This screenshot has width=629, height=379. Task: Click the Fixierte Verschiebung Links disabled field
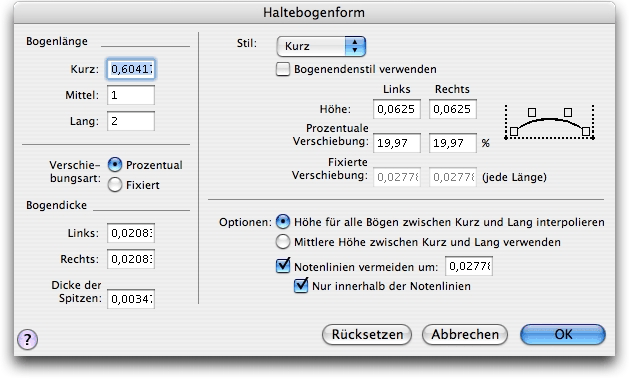[x=397, y=177]
